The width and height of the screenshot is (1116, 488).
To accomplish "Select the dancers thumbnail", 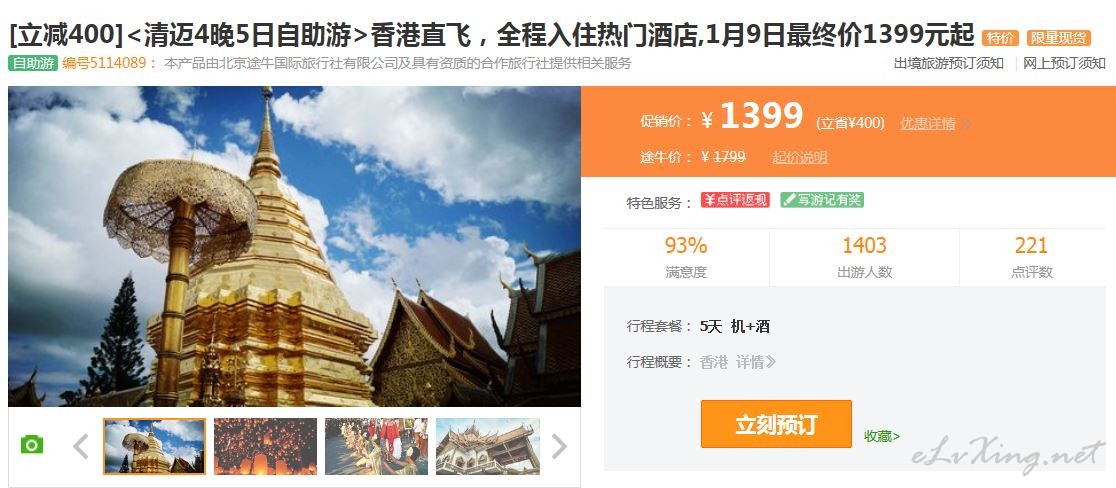I will point(377,446).
